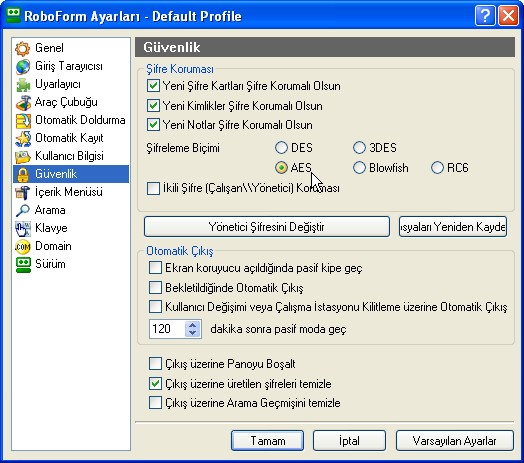
Task: Confirm settings with Tamam
Action: (x=267, y=441)
